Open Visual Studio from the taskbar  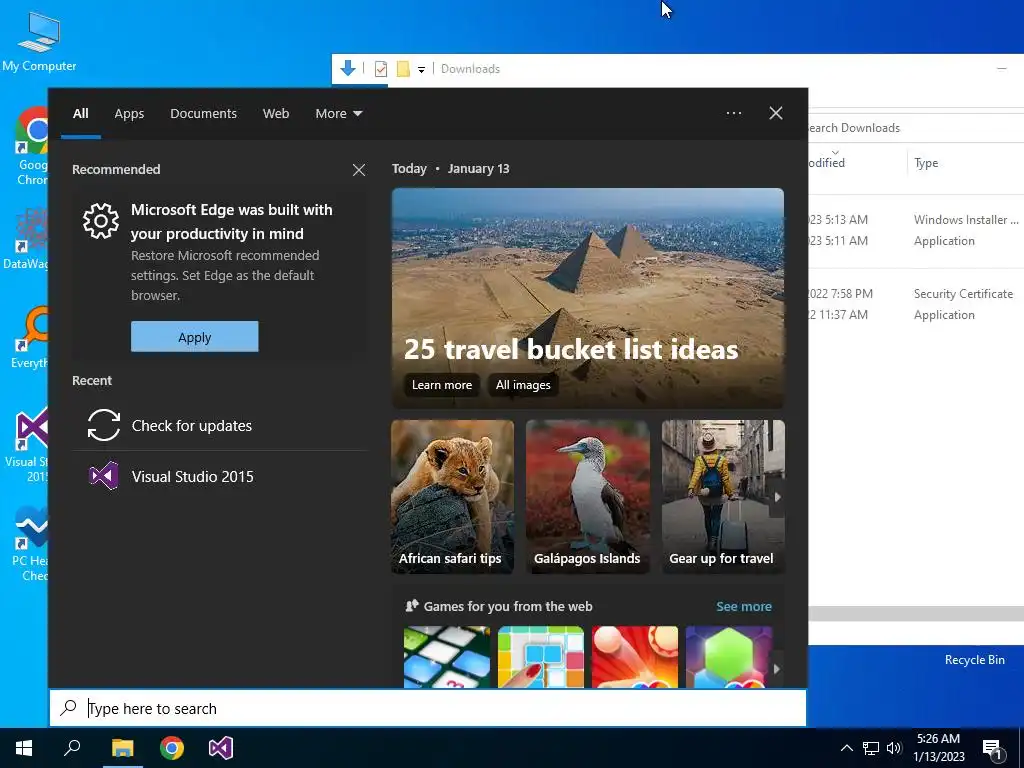[221, 748]
